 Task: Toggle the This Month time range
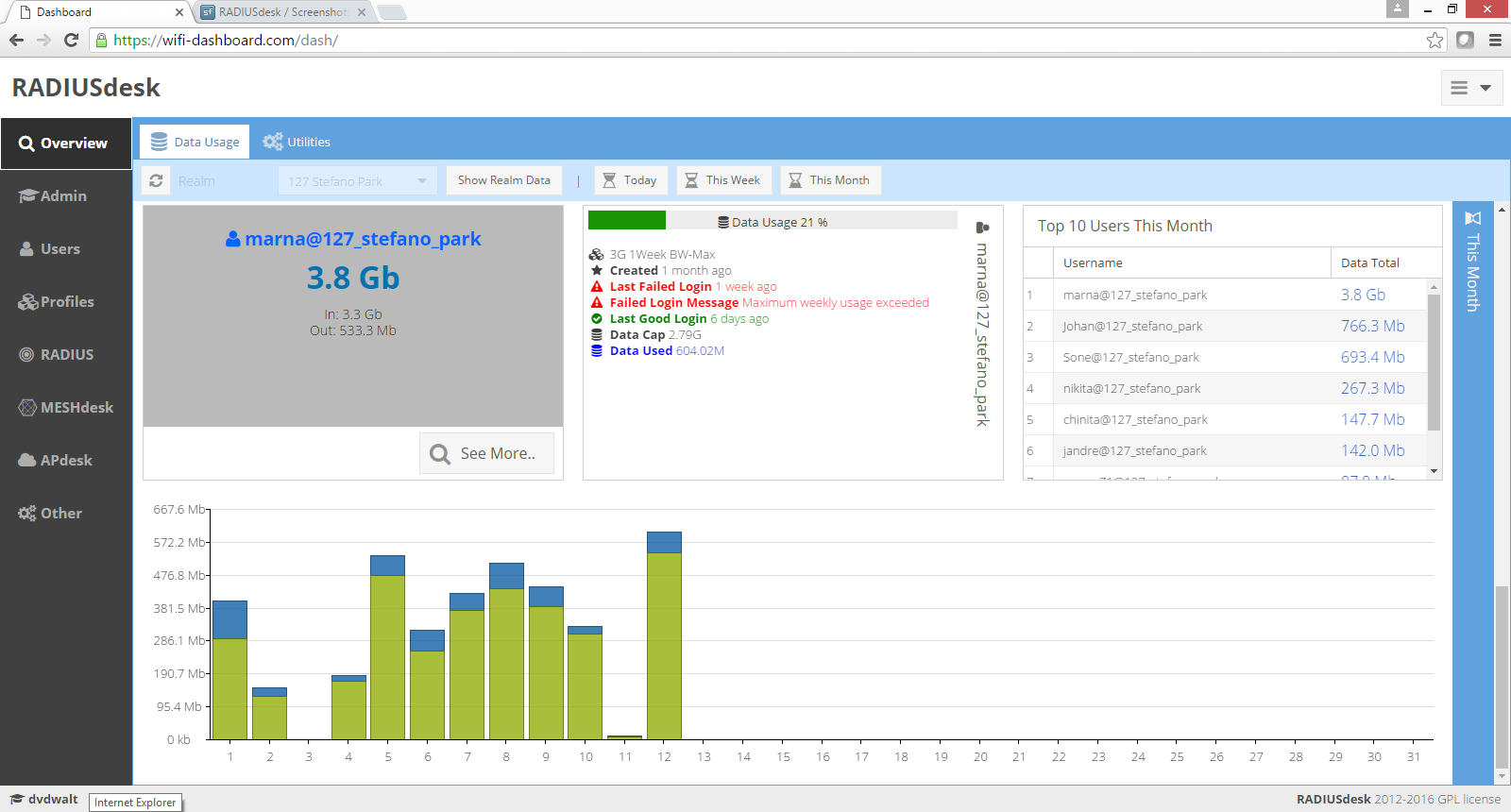click(x=830, y=180)
